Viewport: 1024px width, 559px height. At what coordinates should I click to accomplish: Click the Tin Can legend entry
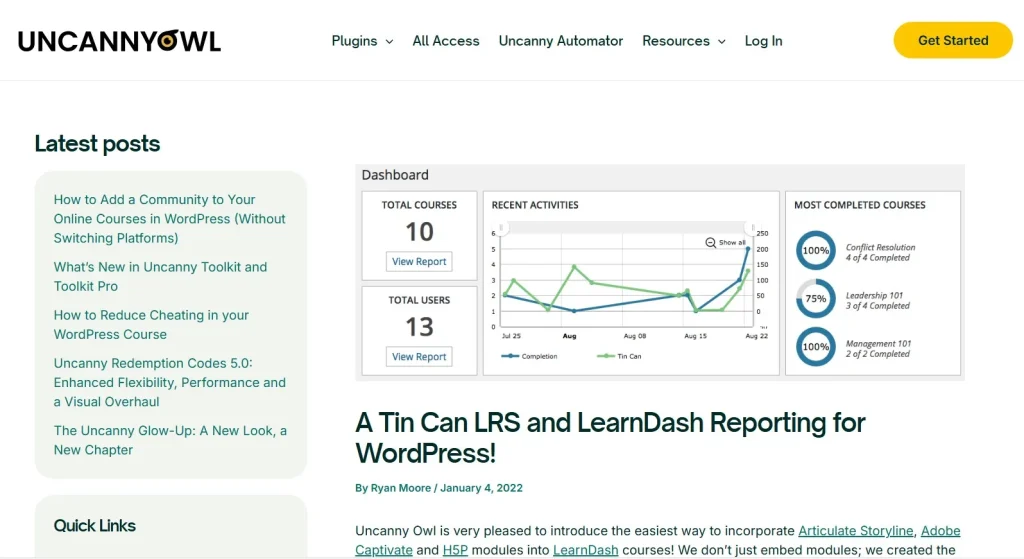(x=619, y=356)
